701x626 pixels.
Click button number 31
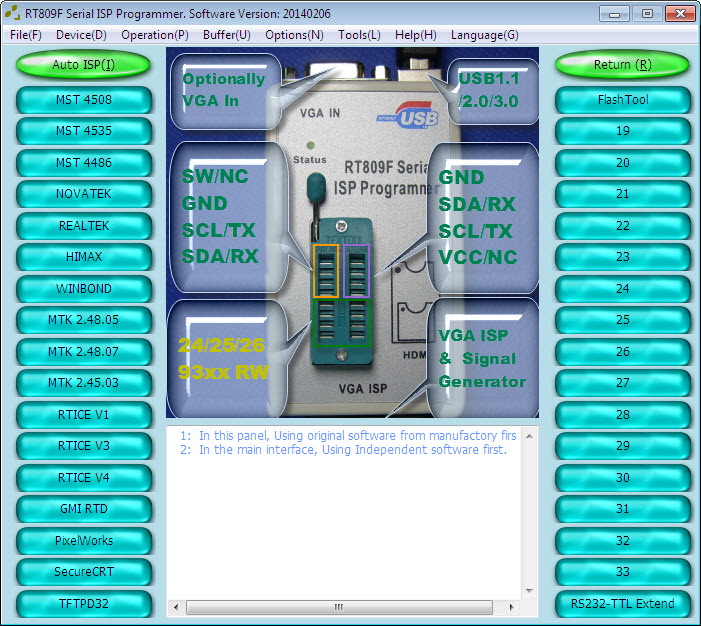coord(623,509)
